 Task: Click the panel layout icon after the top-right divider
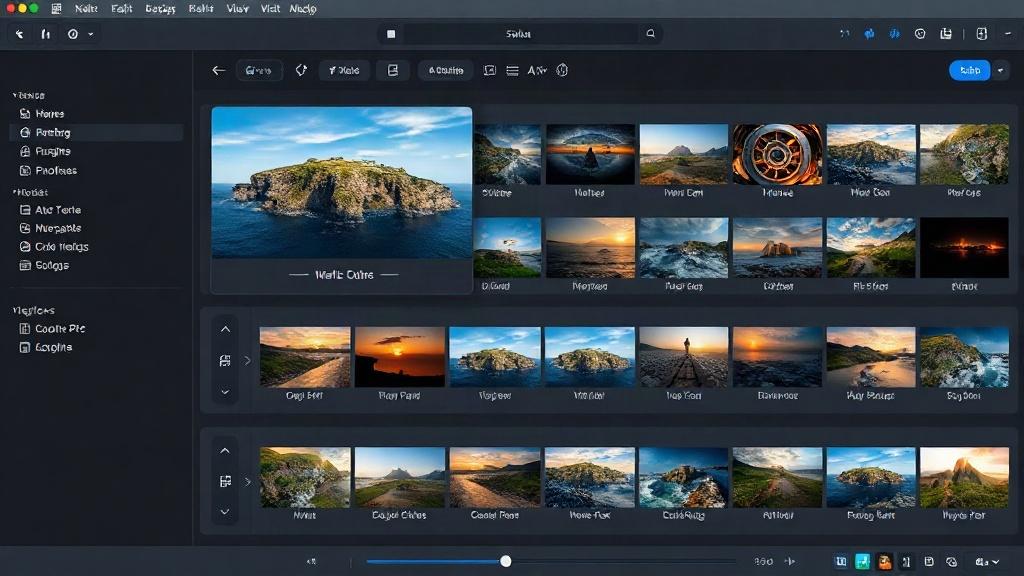click(982, 34)
